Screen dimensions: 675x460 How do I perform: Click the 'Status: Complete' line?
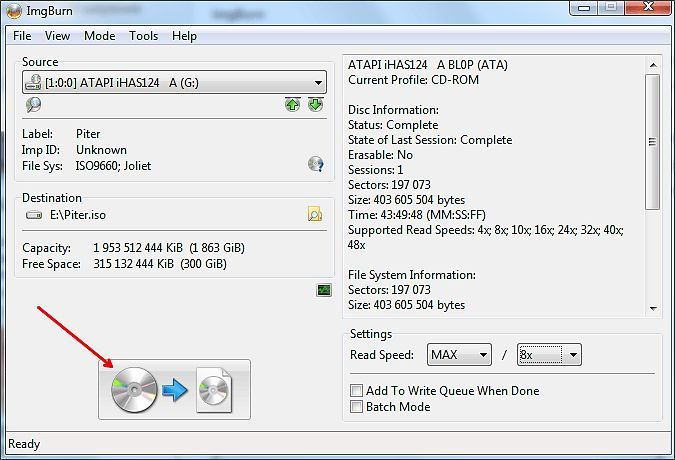(x=393, y=125)
